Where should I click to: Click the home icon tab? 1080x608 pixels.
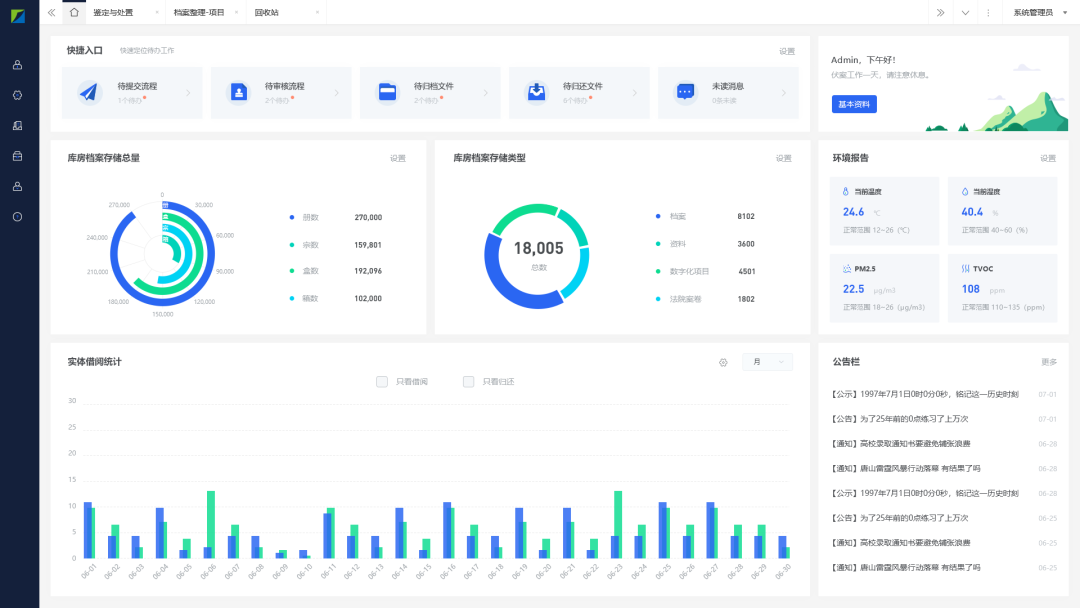pos(74,12)
